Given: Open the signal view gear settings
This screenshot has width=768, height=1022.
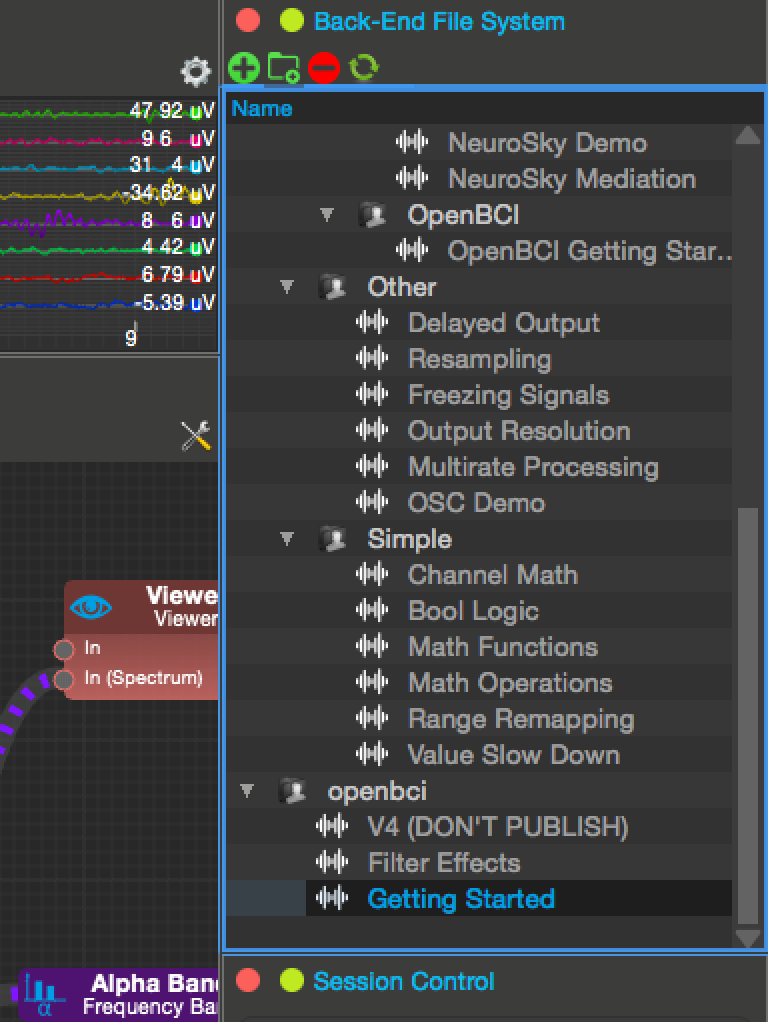Looking at the screenshot, I should (196, 72).
